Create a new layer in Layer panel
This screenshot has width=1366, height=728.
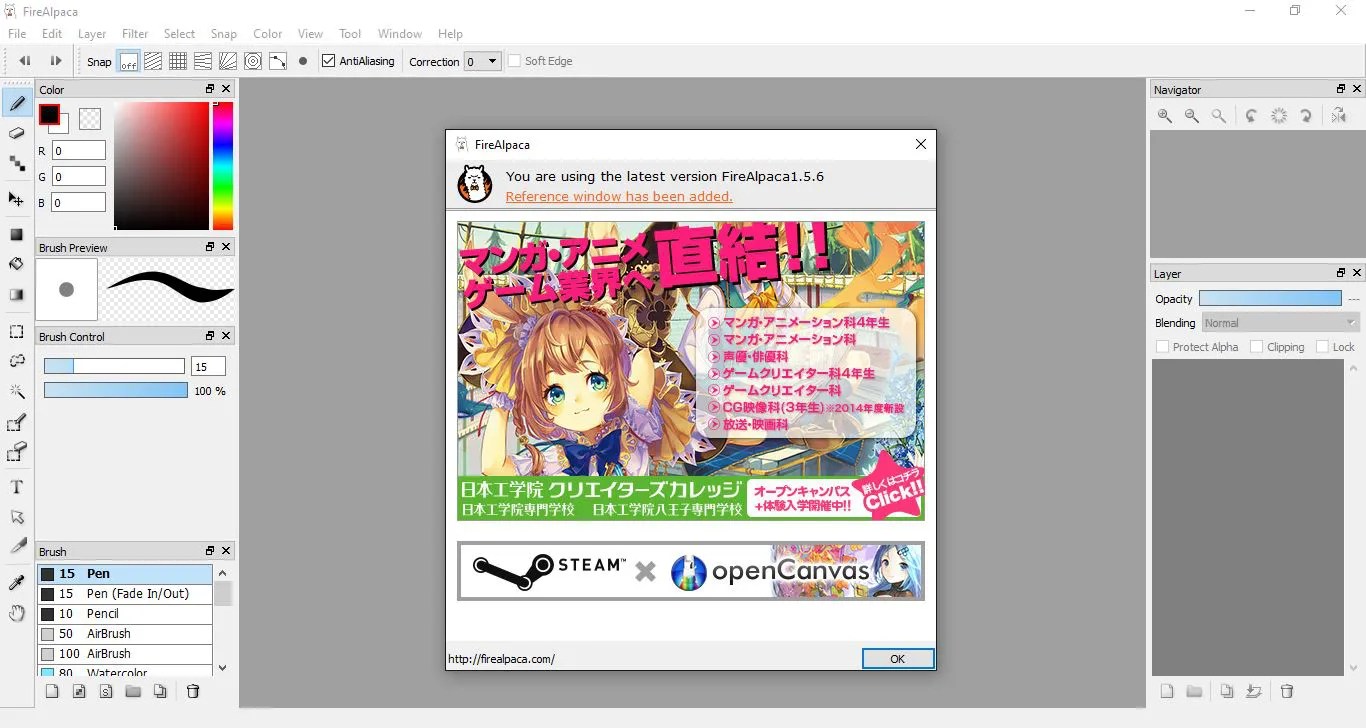[x=1166, y=691]
